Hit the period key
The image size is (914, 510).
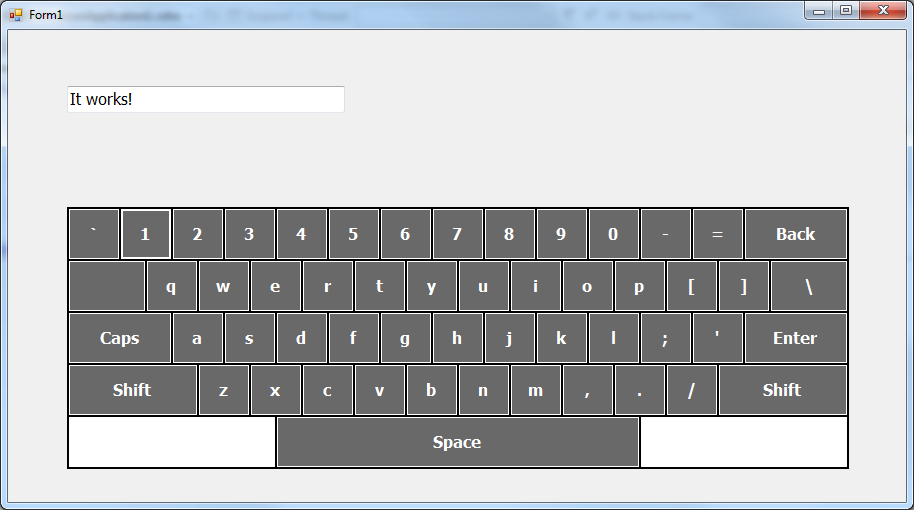point(639,389)
